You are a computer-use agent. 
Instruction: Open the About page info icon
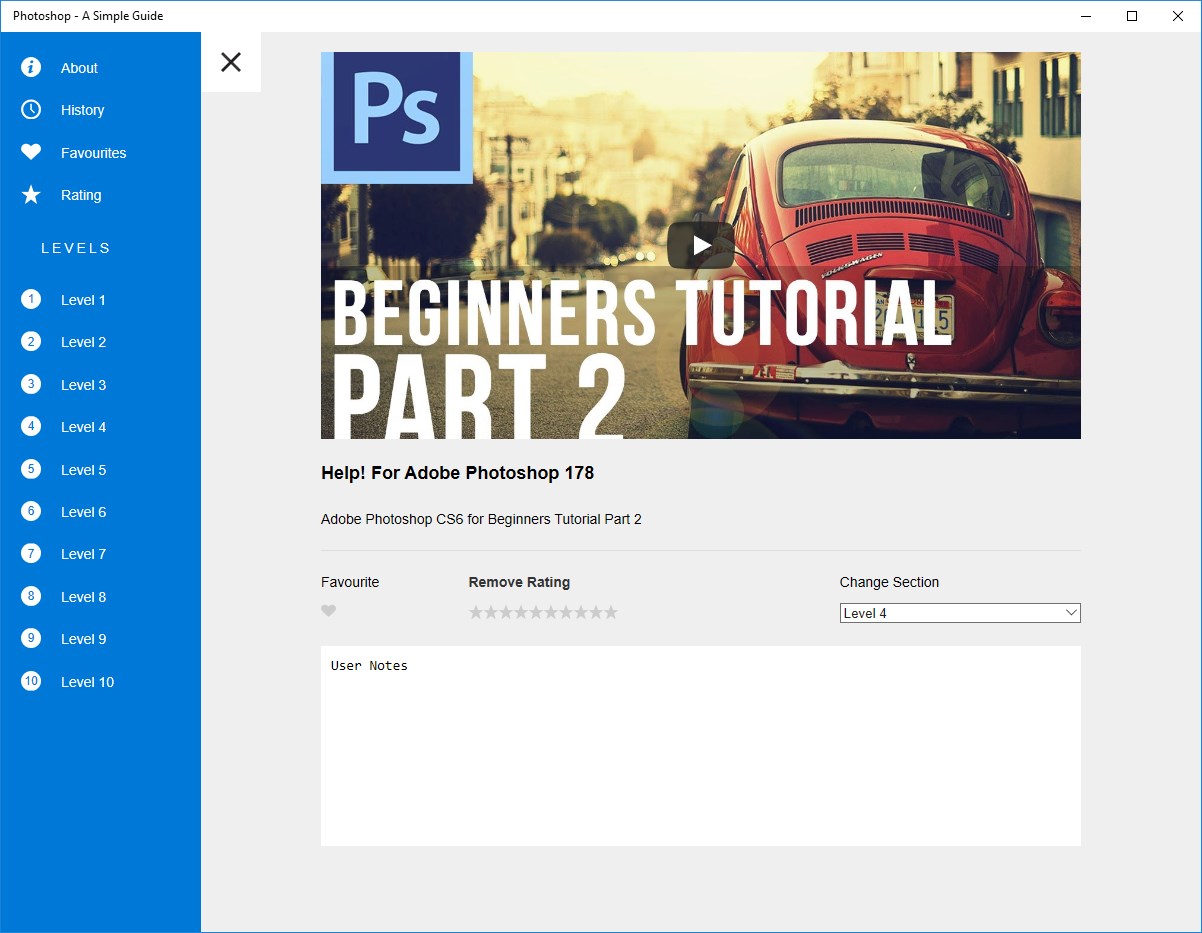[x=31, y=67]
